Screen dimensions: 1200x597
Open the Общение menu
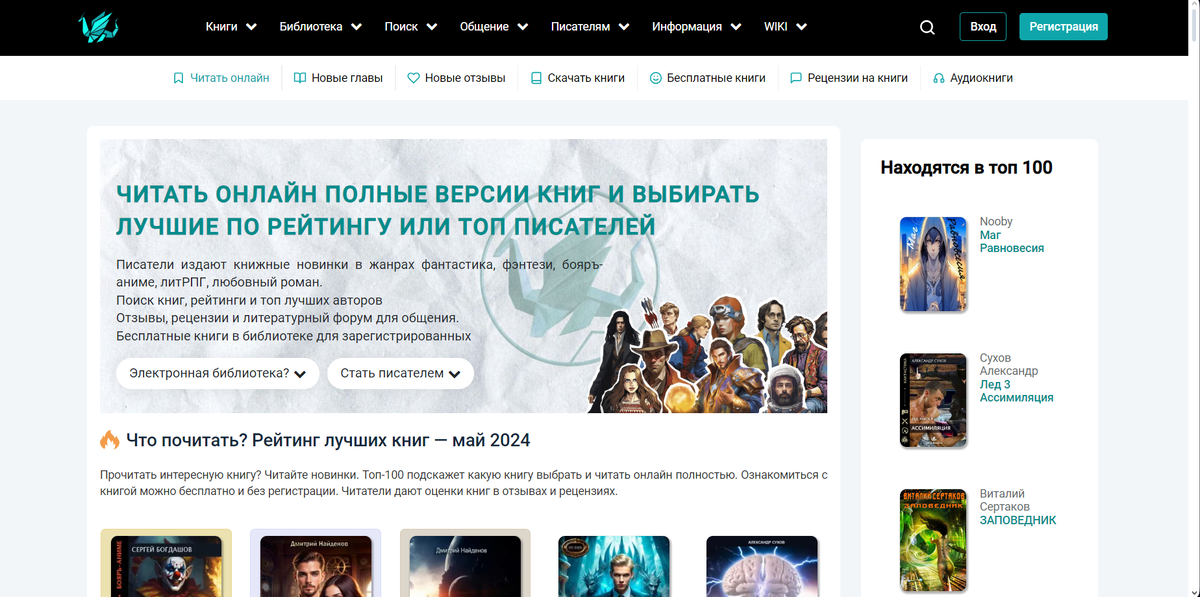click(x=484, y=27)
